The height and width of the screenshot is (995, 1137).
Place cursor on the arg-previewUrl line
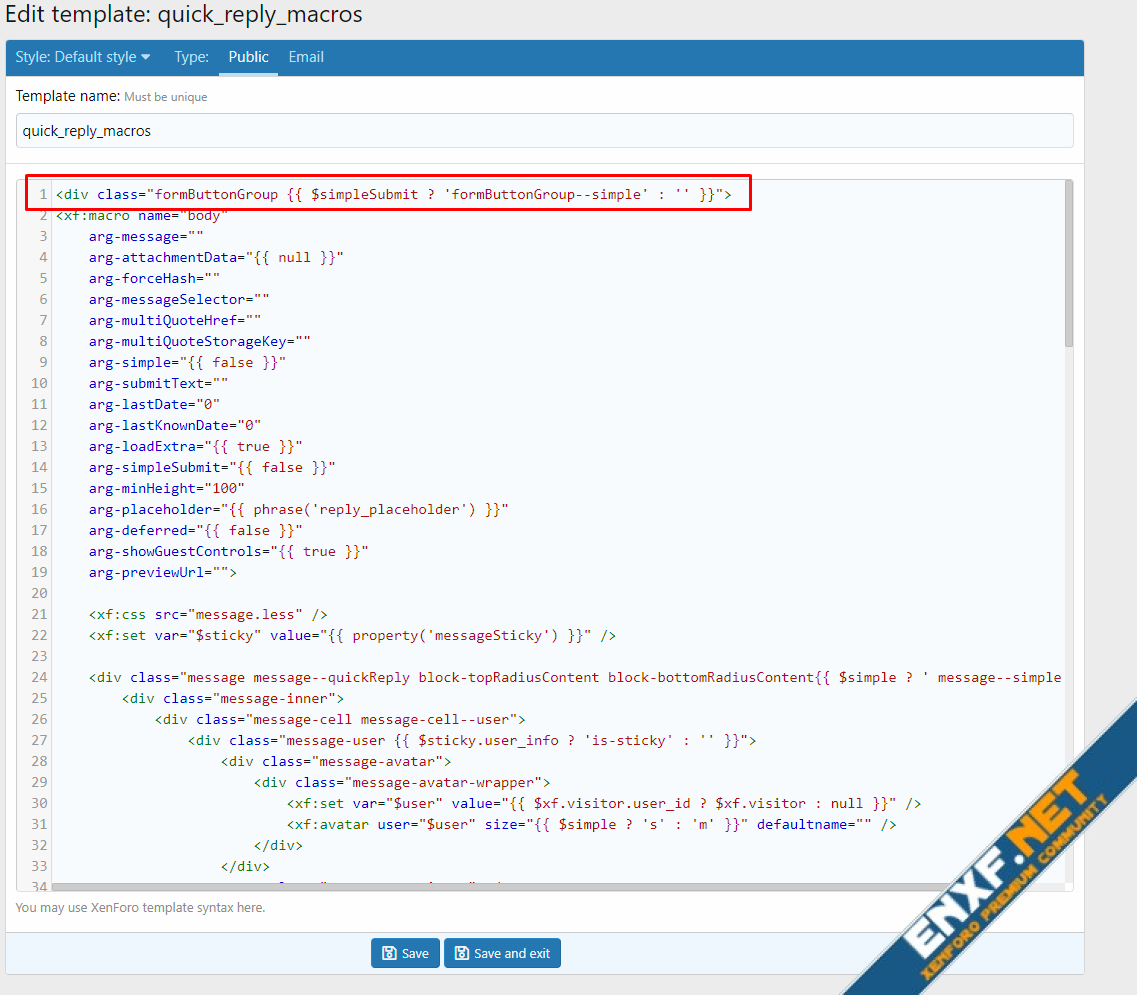[x=162, y=573]
